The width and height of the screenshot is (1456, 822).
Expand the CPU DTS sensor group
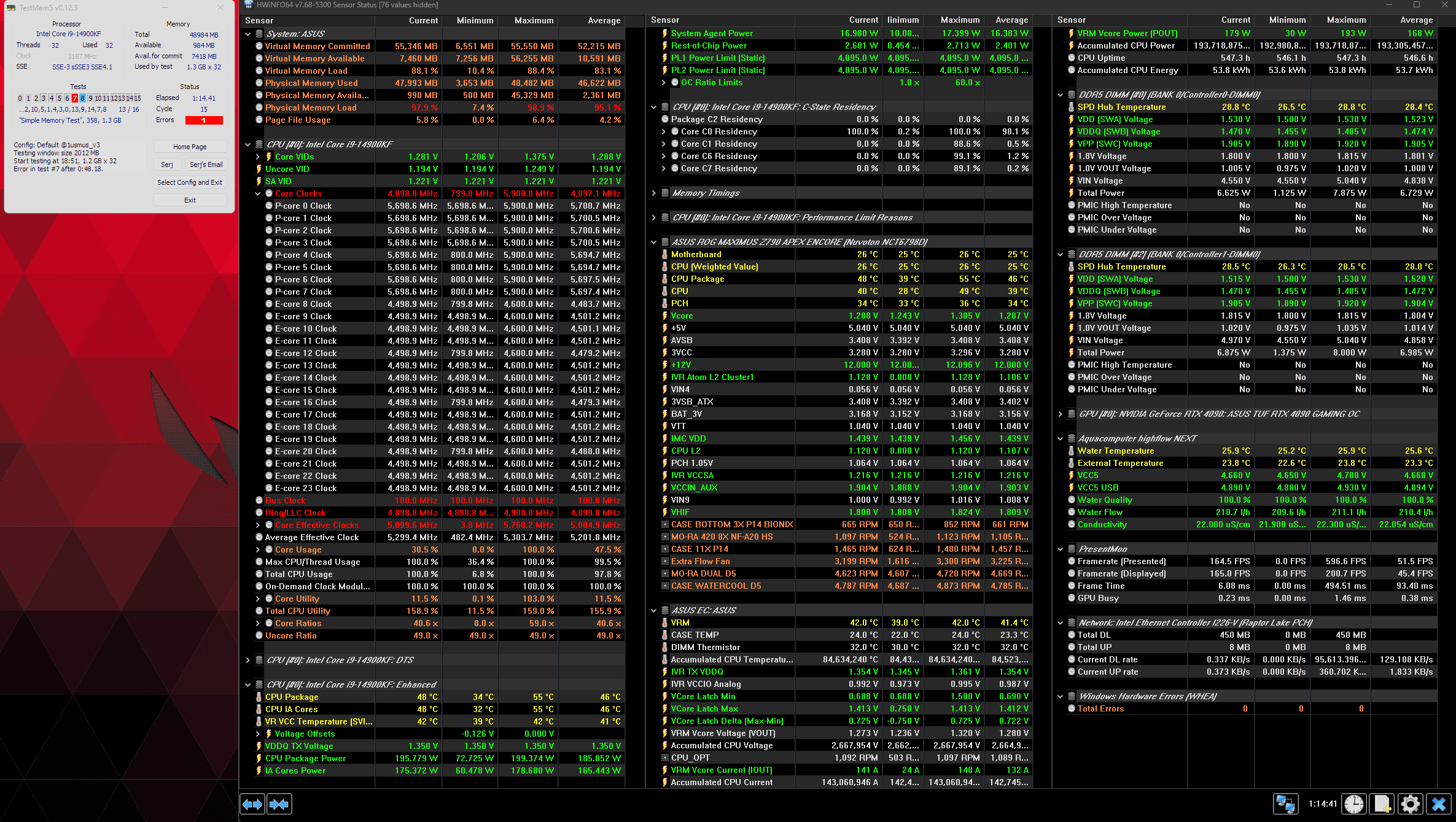248,660
